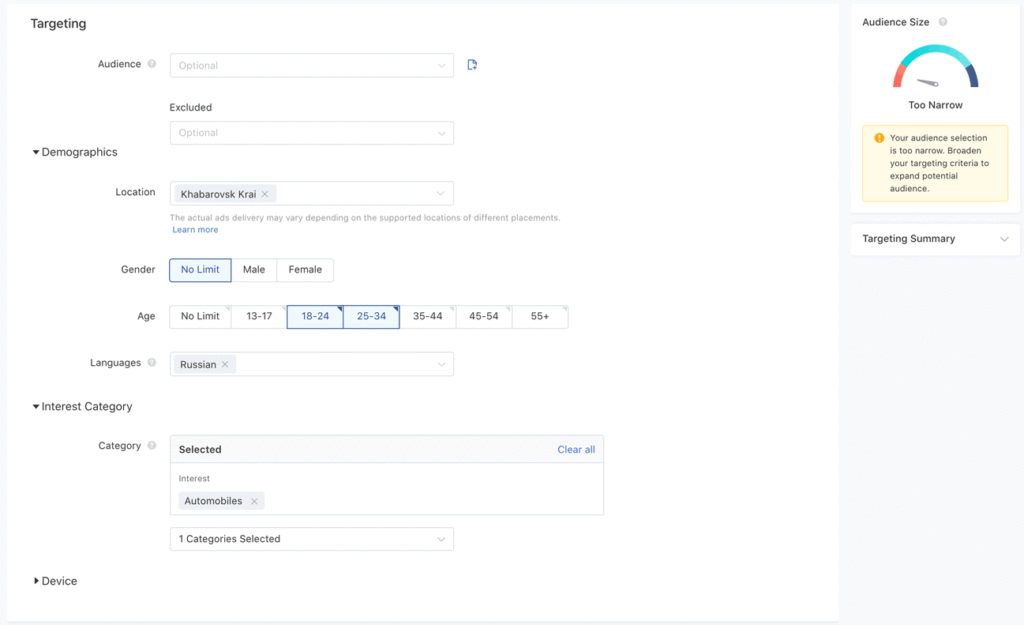Click the create audience icon beside Audience field
This screenshot has width=1024, height=625.
(x=472, y=65)
